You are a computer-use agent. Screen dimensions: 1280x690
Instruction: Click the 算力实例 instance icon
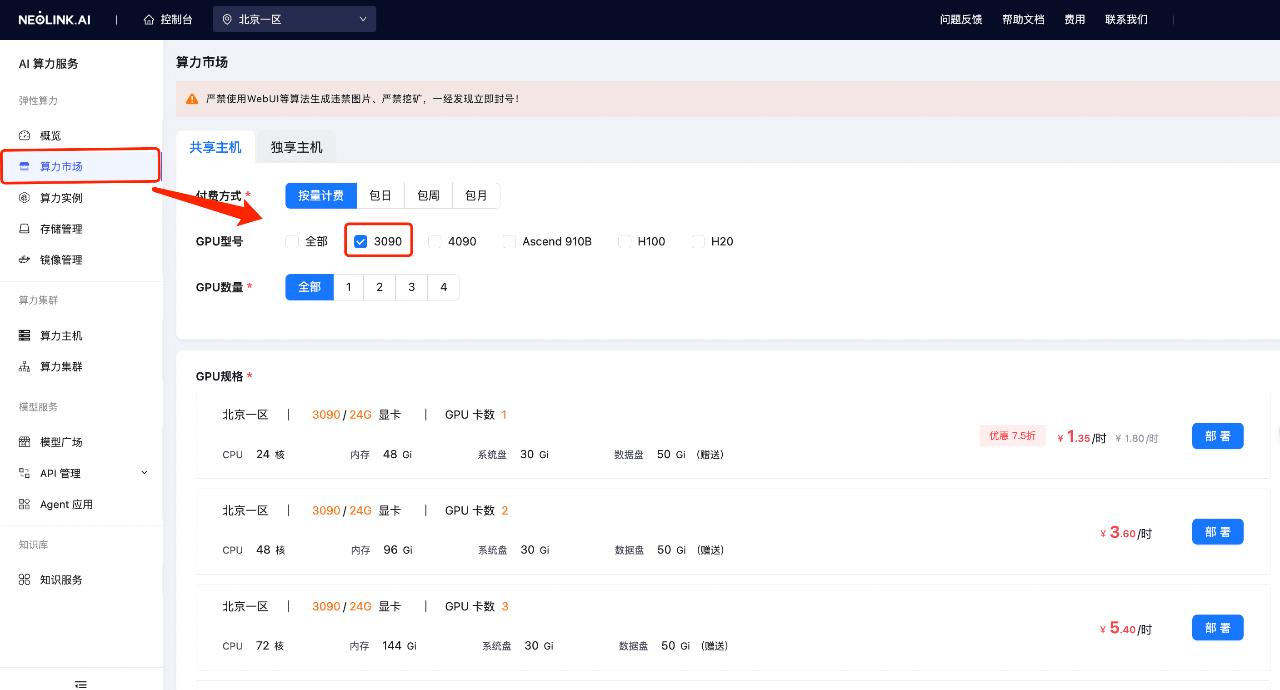pyautogui.click(x=25, y=198)
